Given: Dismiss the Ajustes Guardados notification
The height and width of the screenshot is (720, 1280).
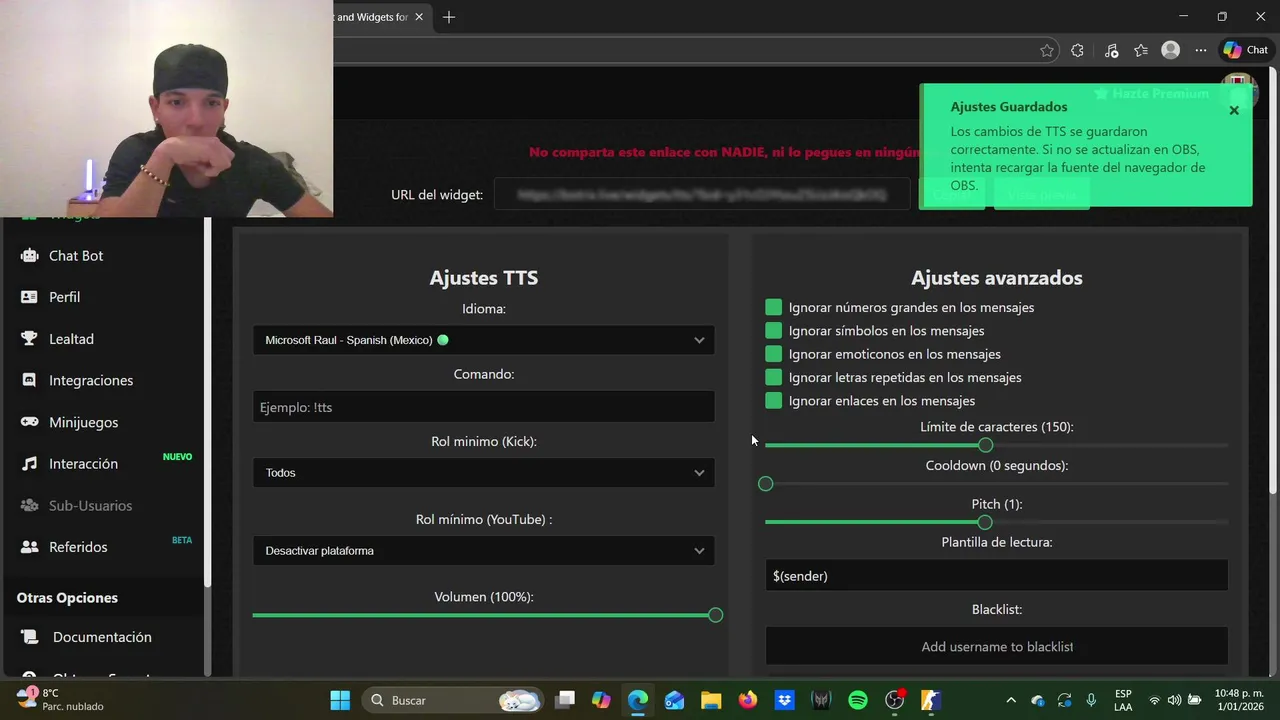Looking at the screenshot, I should click(1234, 110).
